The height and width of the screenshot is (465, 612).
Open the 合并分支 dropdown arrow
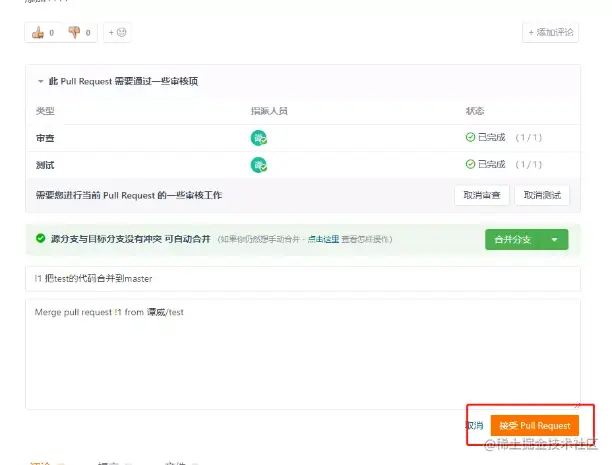click(x=555, y=239)
